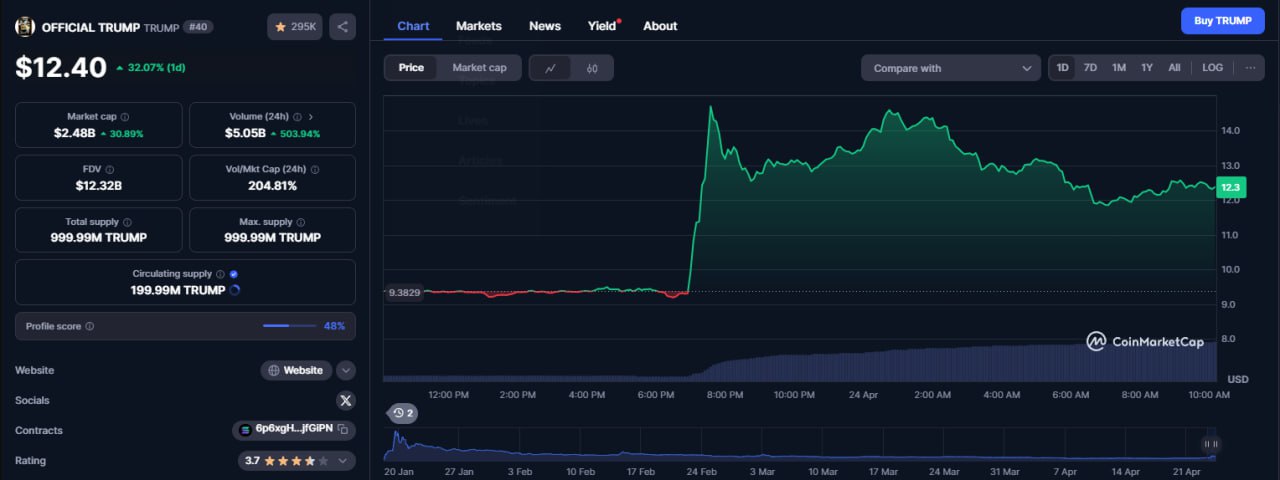The image size is (1280, 480).
Task: Click the 12.3 current price label
Action: pyautogui.click(x=1231, y=187)
